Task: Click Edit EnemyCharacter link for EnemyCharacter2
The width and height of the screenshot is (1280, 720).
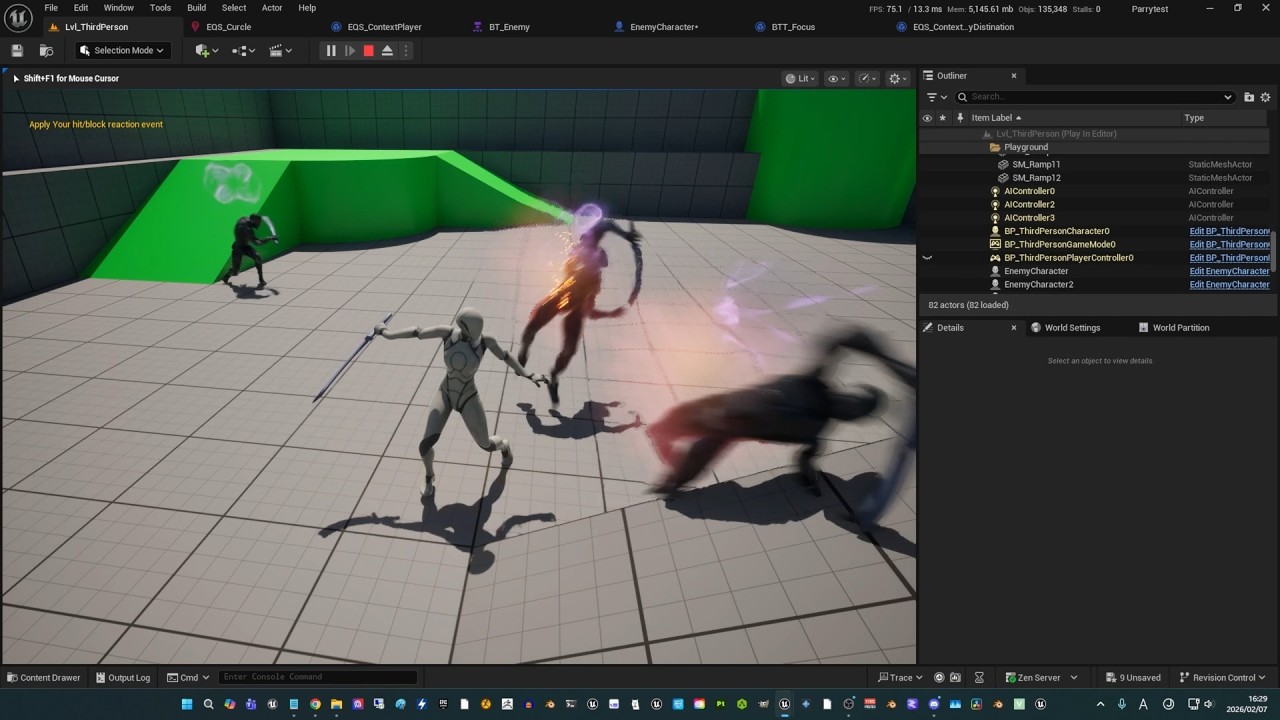Action: click(1229, 285)
